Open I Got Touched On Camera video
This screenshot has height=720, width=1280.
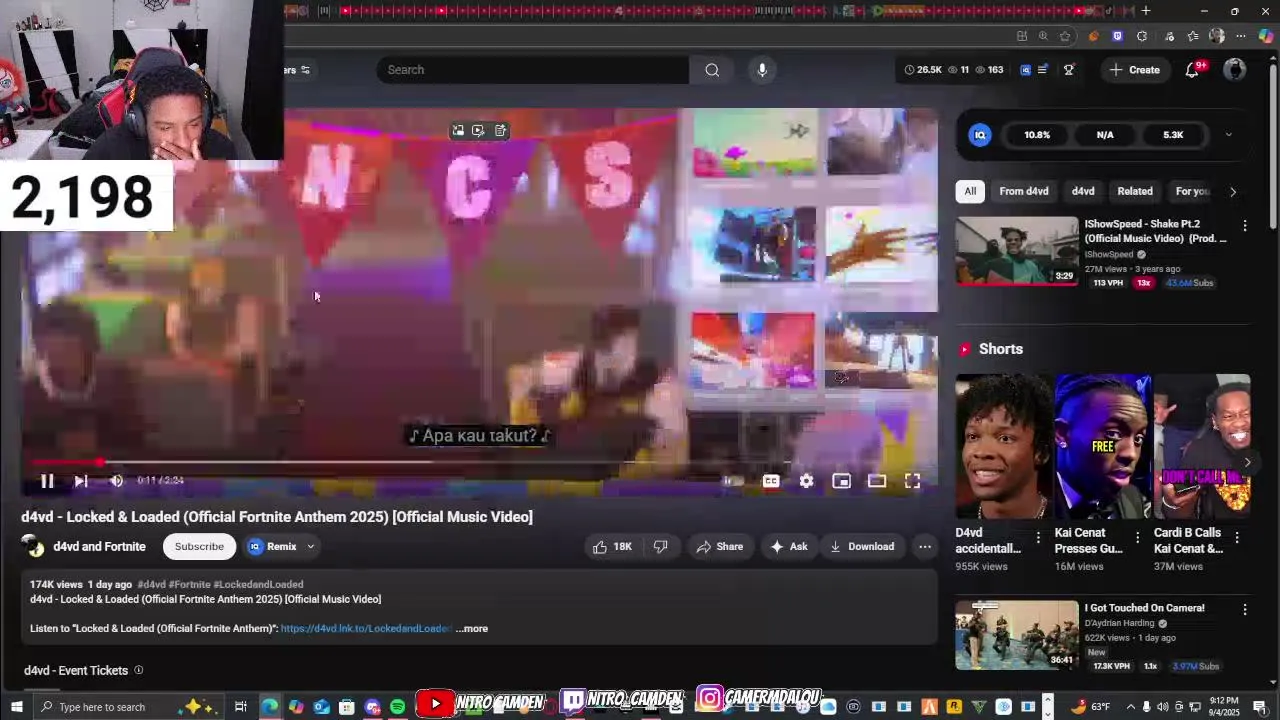[x=1017, y=635]
